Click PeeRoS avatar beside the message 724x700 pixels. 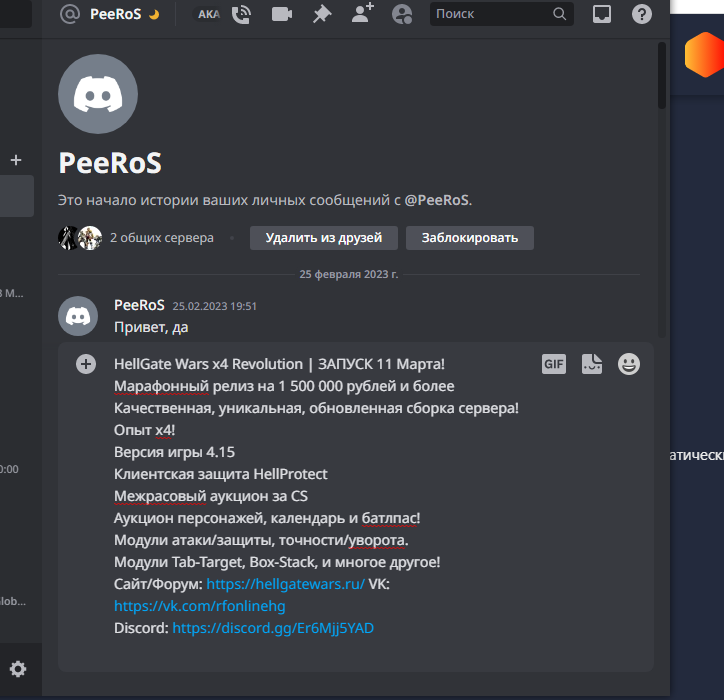78,316
